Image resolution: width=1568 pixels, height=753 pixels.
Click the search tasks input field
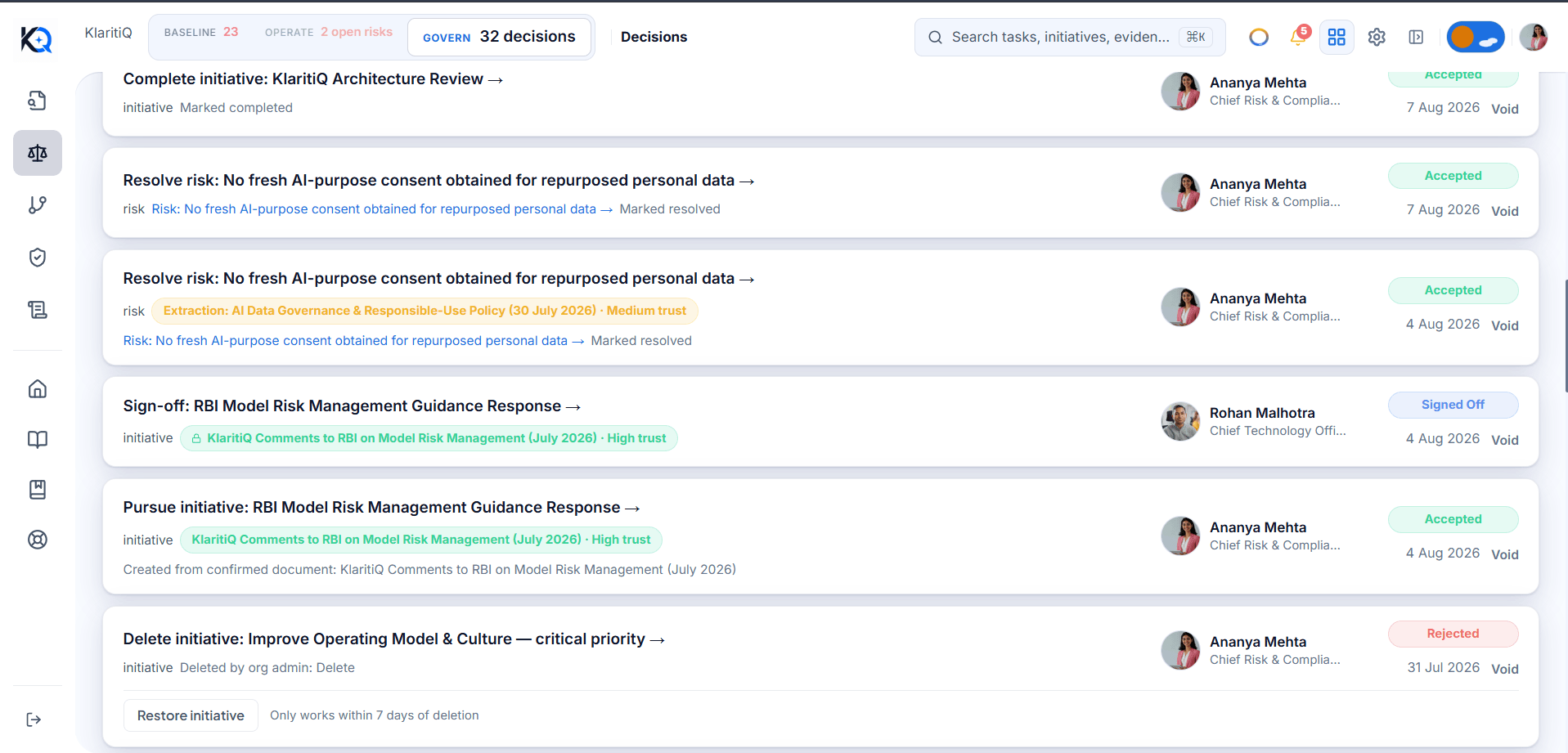click(x=1070, y=37)
